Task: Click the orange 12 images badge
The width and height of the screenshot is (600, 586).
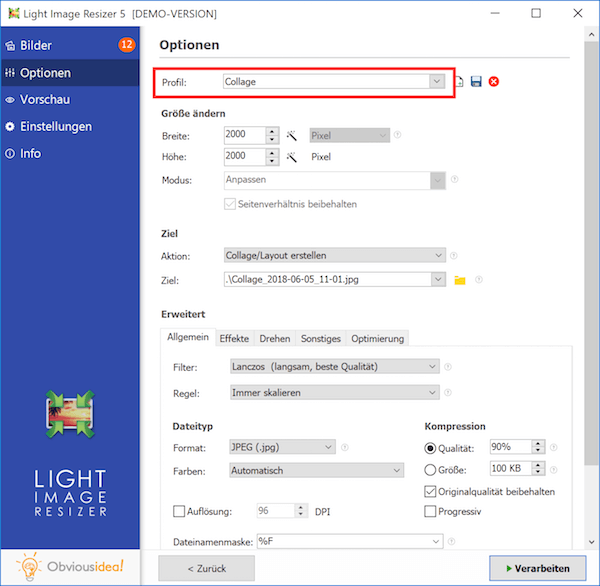Action: click(127, 45)
